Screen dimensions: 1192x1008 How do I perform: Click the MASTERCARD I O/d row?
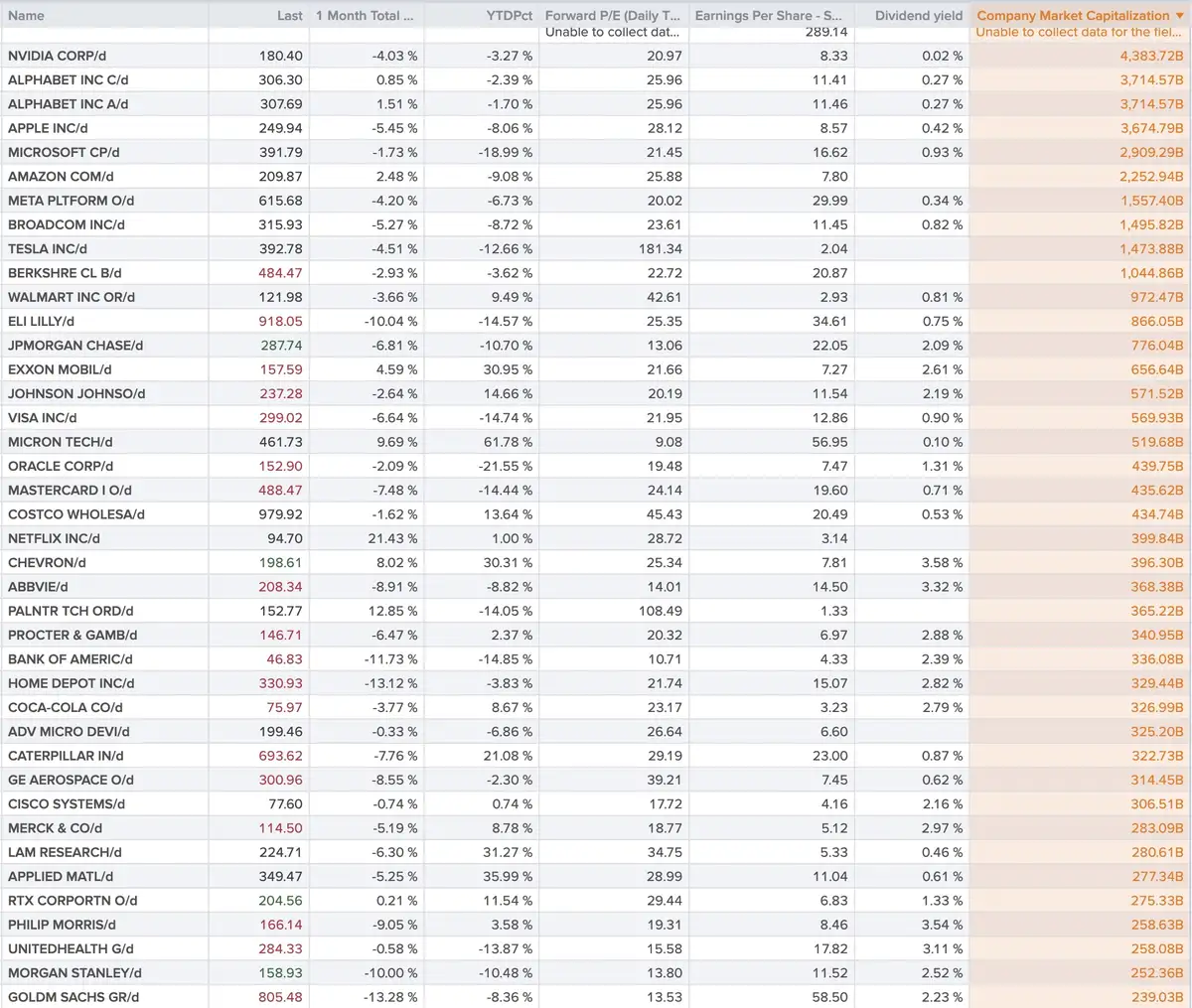click(596, 490)
